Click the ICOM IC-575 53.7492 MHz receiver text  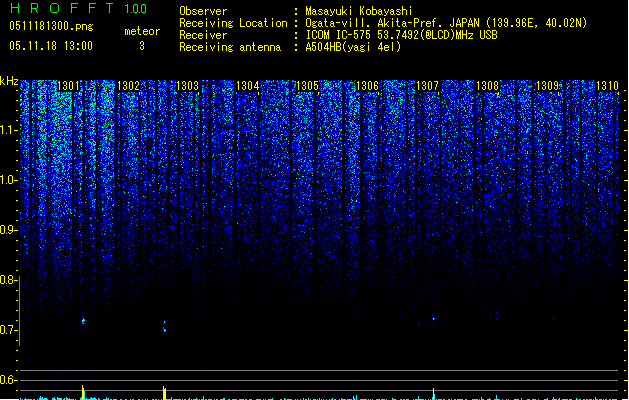pos(401,35)
